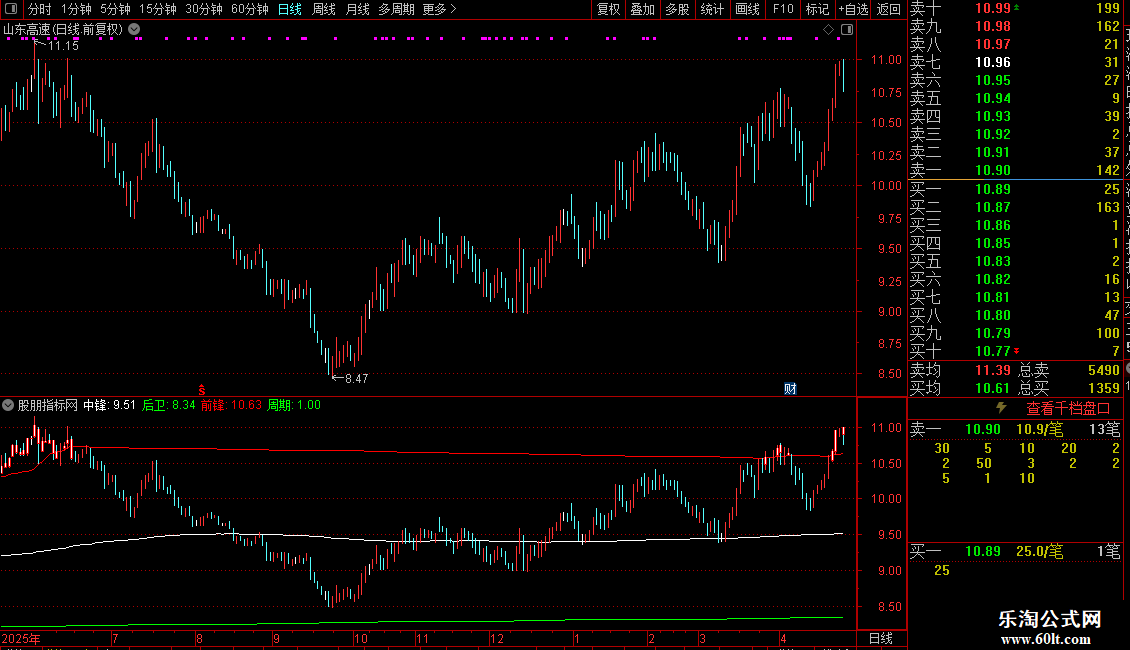1130x650 pixels.
Task: Click the 25.0/笔 bid average text
Action: pyautogui.click(x=1039, y=551)
